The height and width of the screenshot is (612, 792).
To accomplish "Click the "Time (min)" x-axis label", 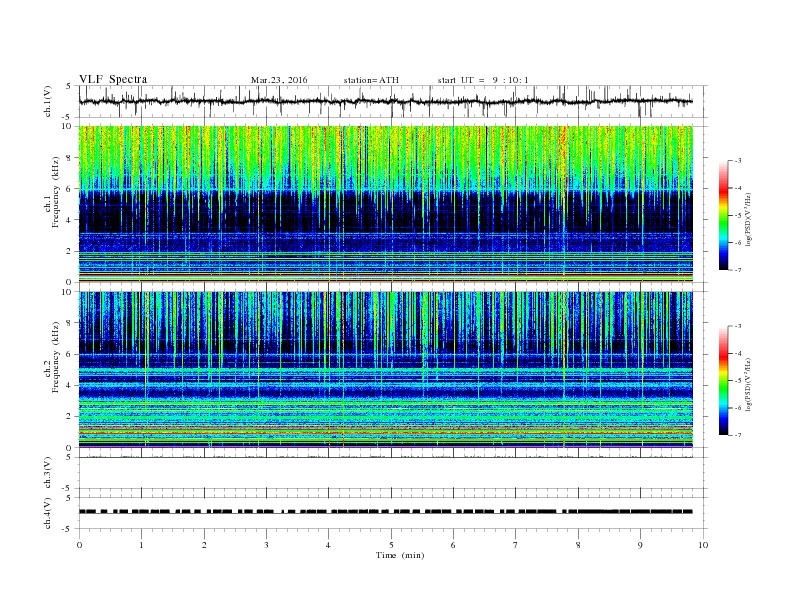I will (400, 555).
